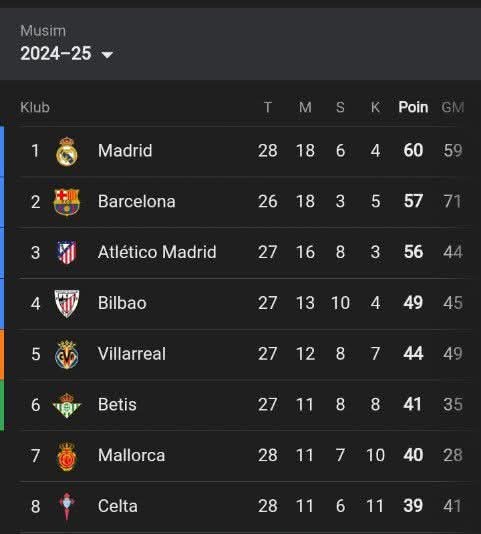This screenshot has height=534, width=481.
Task: Click the dropdown arrow beside 2024–25
Action: pos(107,54)
